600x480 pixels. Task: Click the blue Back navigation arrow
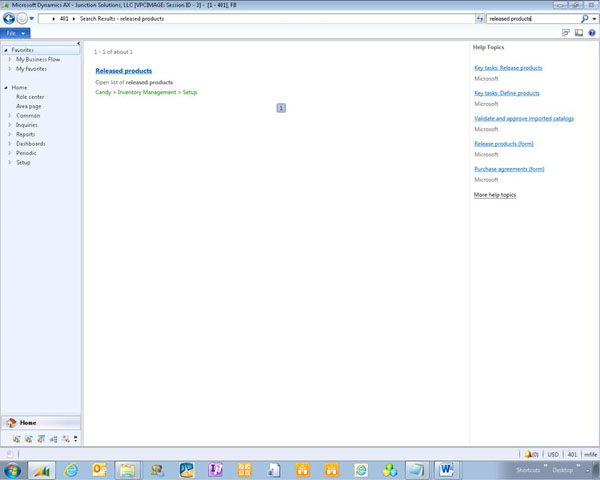tap(9, 18)
